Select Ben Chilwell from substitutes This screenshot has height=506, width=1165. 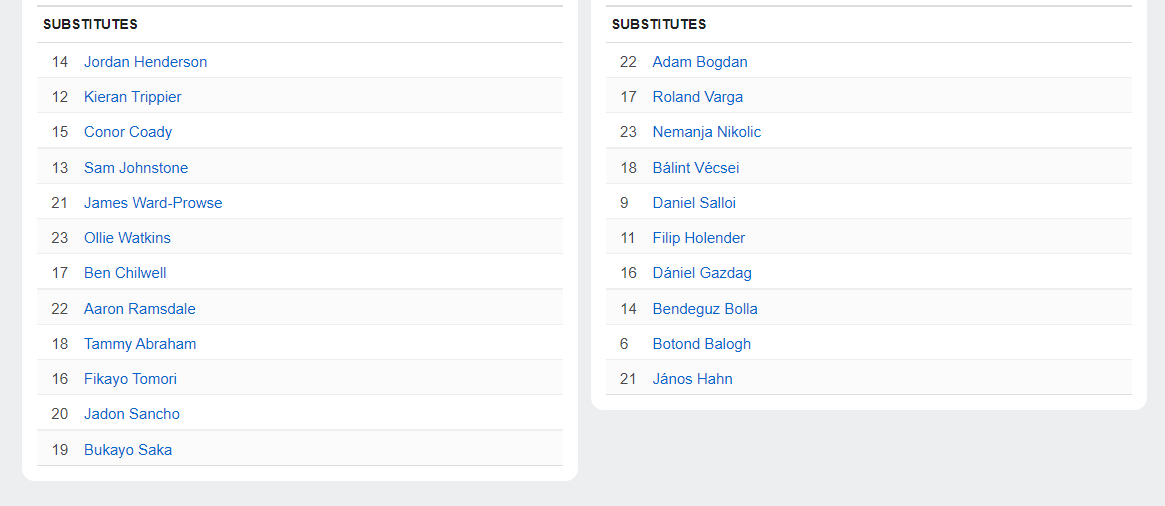point(125,273)
